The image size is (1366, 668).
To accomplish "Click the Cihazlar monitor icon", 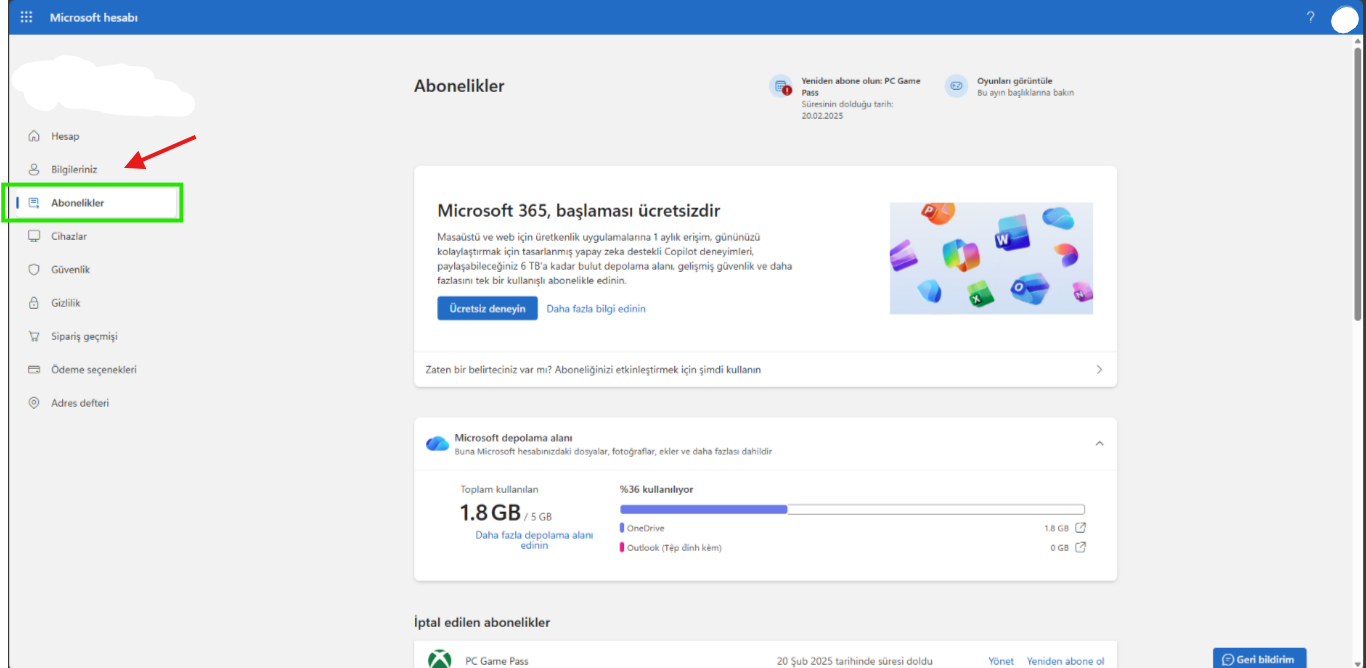I will click(34, 236).
